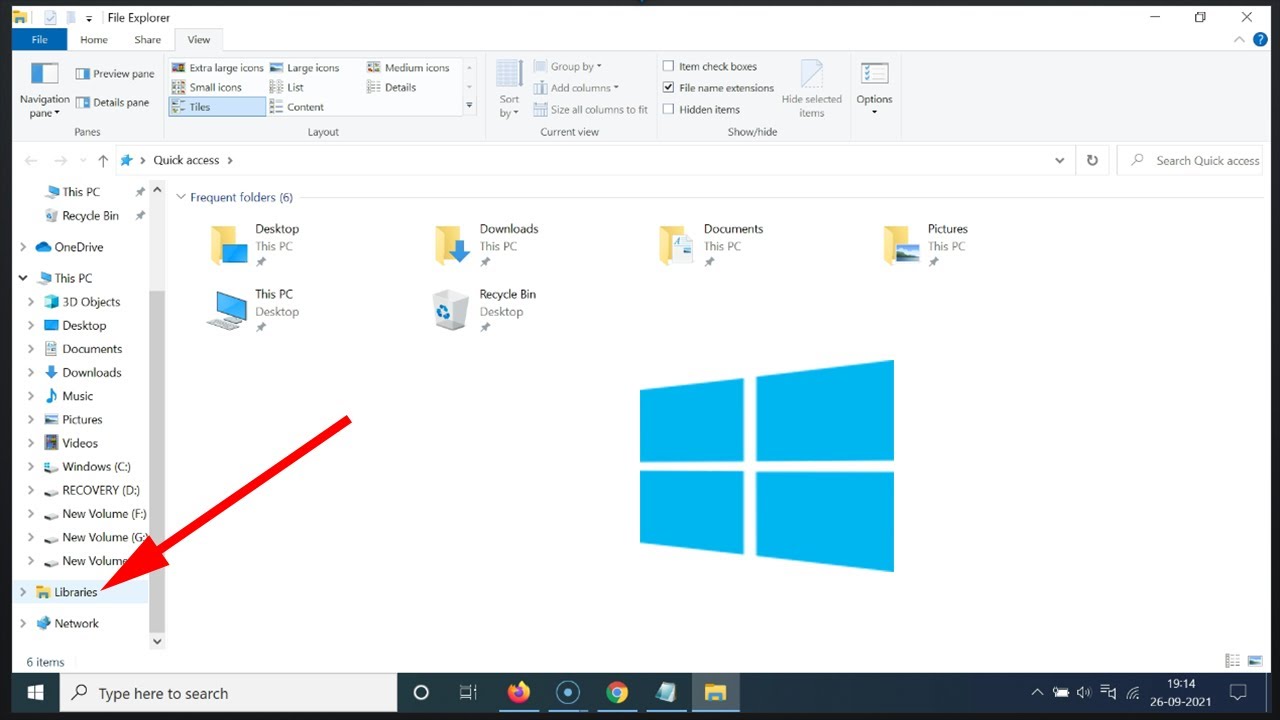Click the taskbar search box
1280x720 pixels.
pos(229,693)
